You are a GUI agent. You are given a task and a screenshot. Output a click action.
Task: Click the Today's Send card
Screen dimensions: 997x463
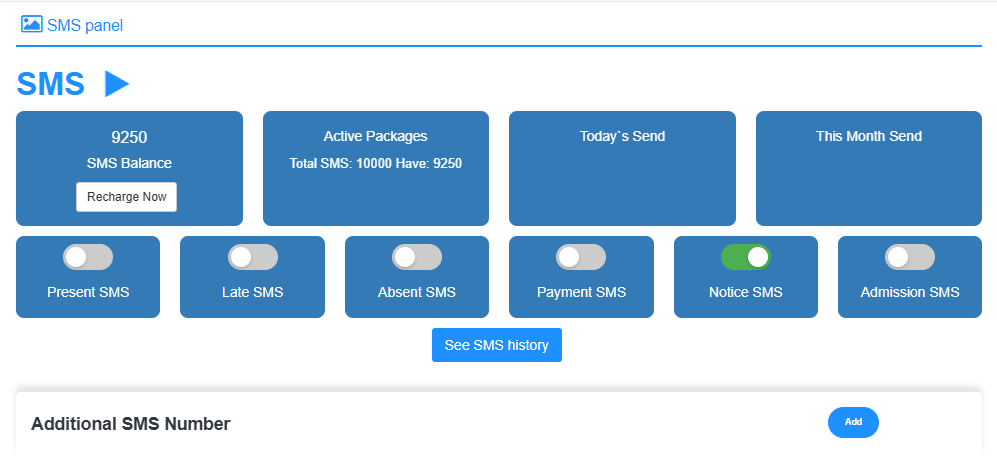click(622, 169)
